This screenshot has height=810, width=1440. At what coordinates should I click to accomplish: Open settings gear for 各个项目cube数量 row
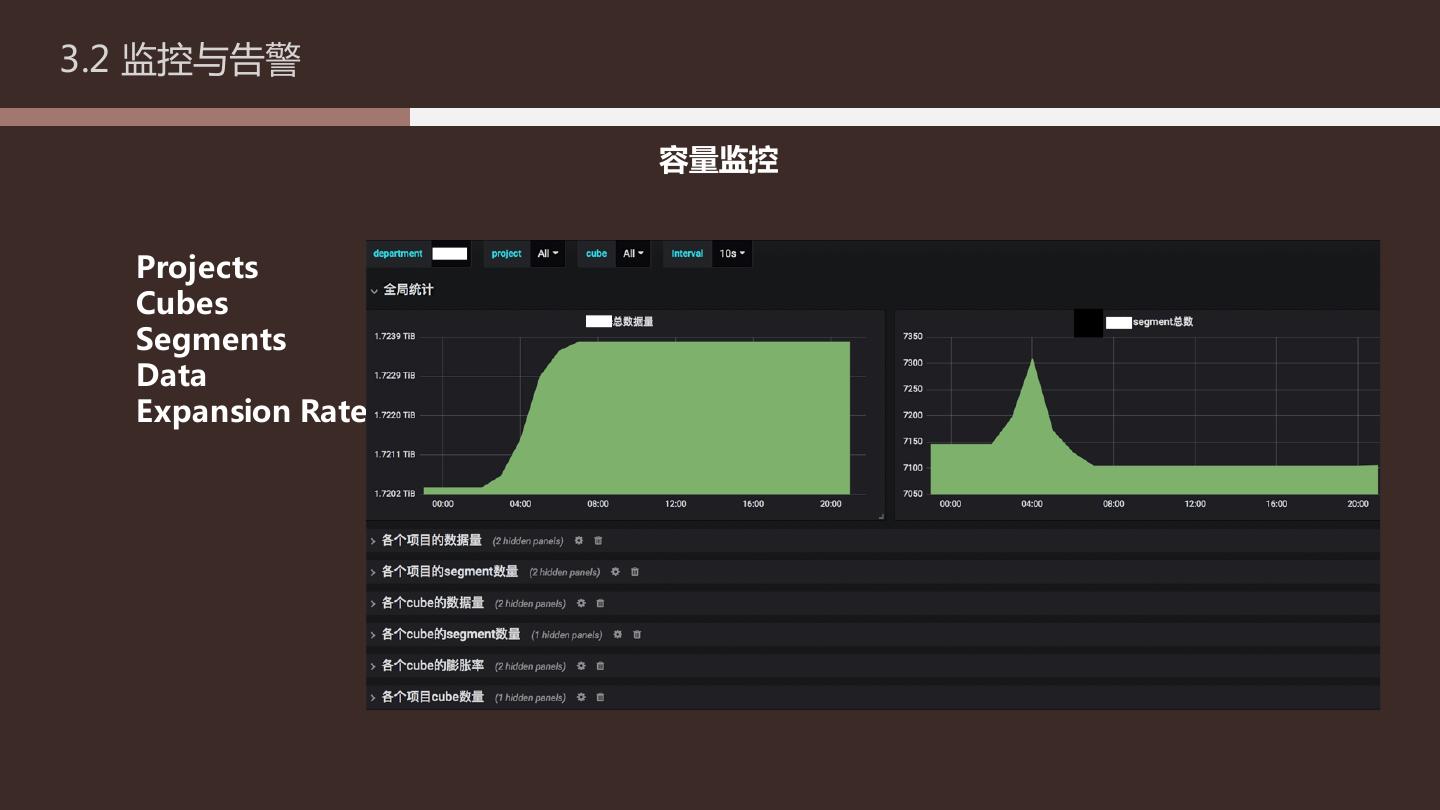click(x=581, y=697)
